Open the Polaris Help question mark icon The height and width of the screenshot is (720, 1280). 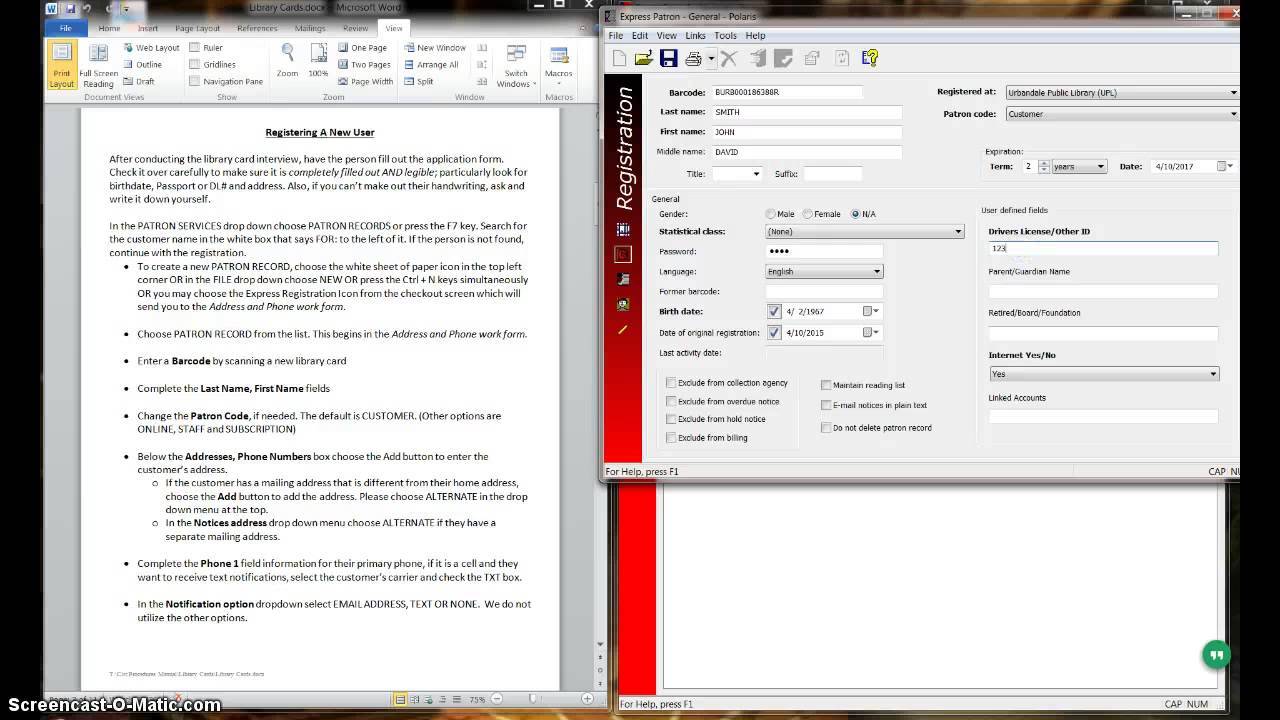[870, 58]
